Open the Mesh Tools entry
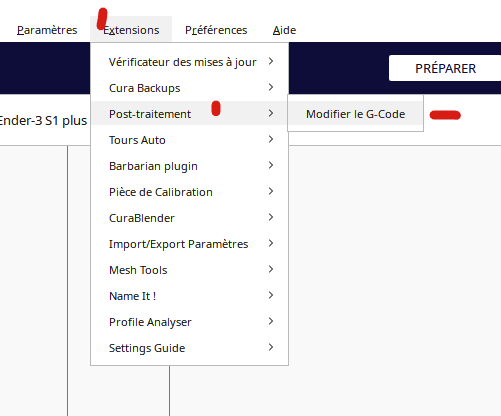Image resolution: width=501 pixels, height=416 pixels. [189, 270]
